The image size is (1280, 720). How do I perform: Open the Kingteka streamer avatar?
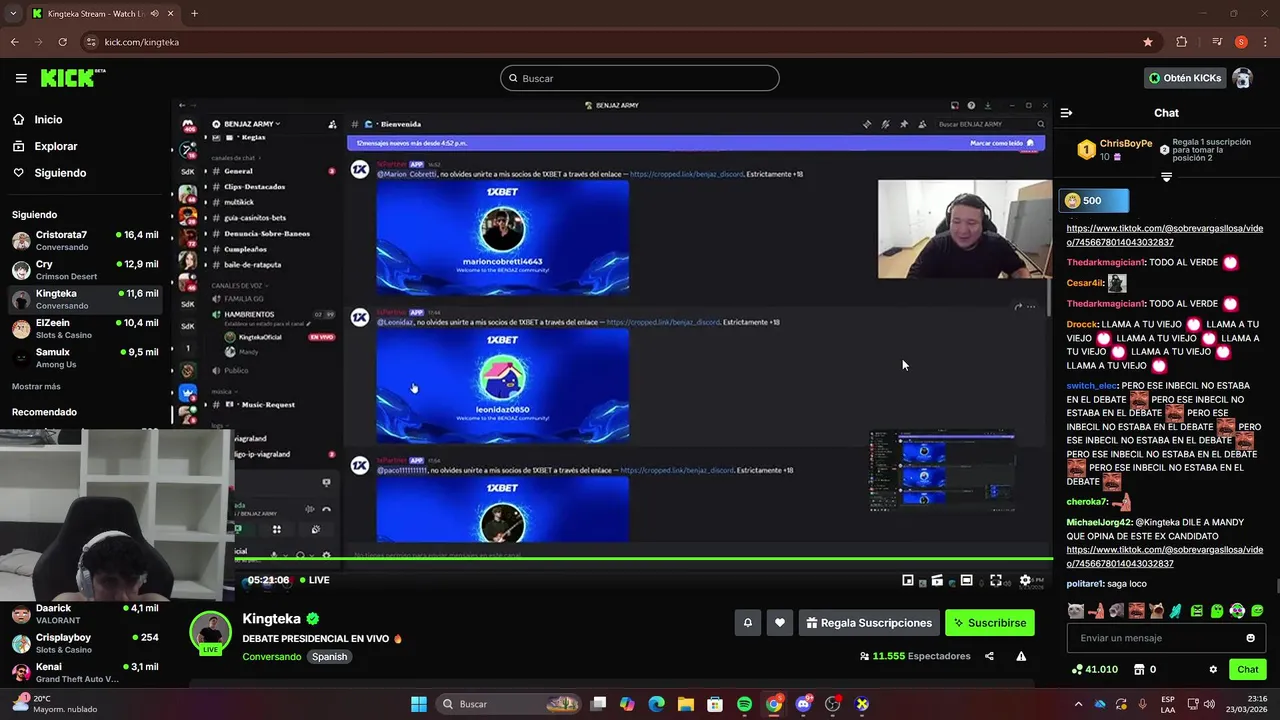coord(211,632)
